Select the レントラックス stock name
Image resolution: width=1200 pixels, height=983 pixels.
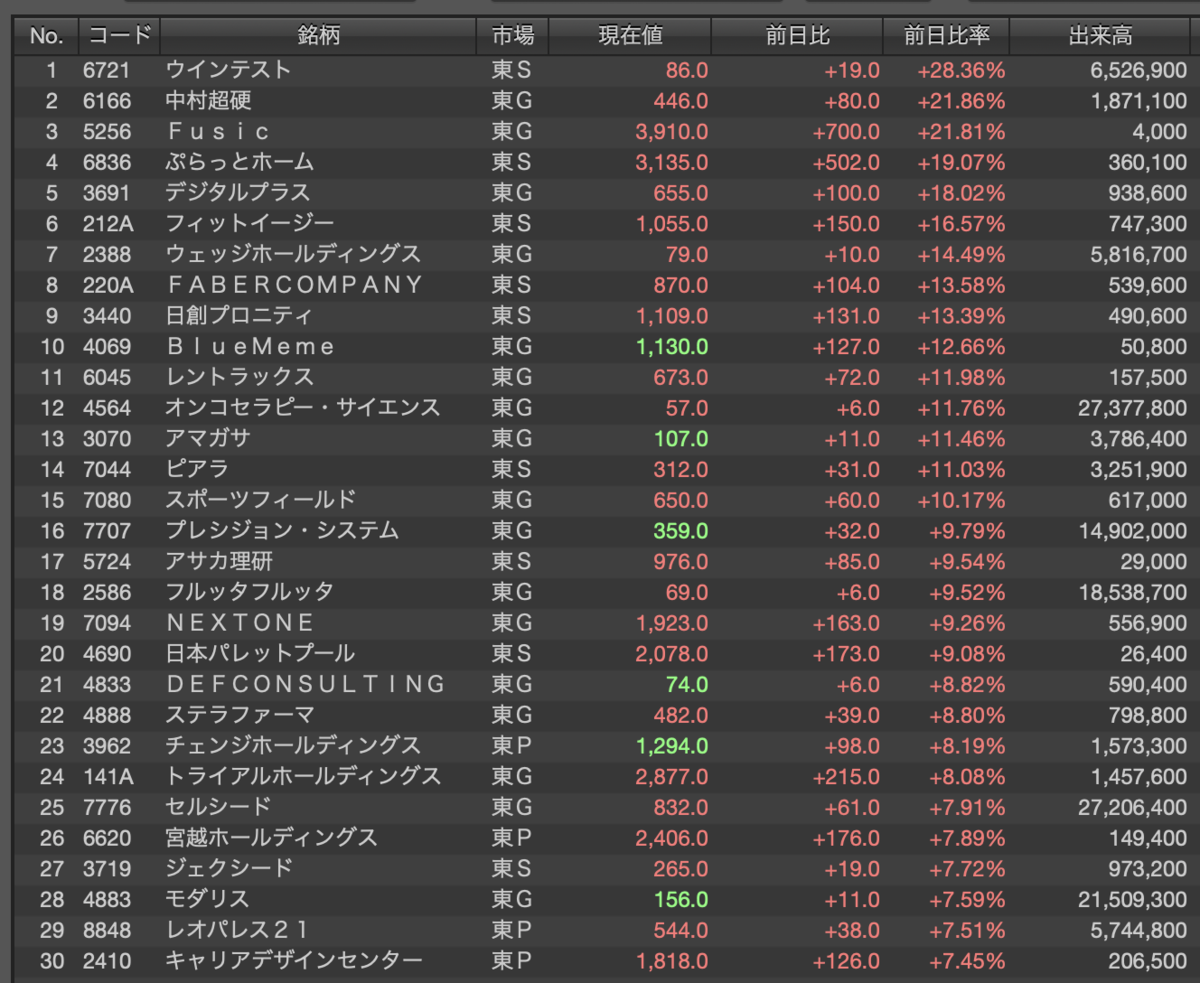[x=239, y=377]
